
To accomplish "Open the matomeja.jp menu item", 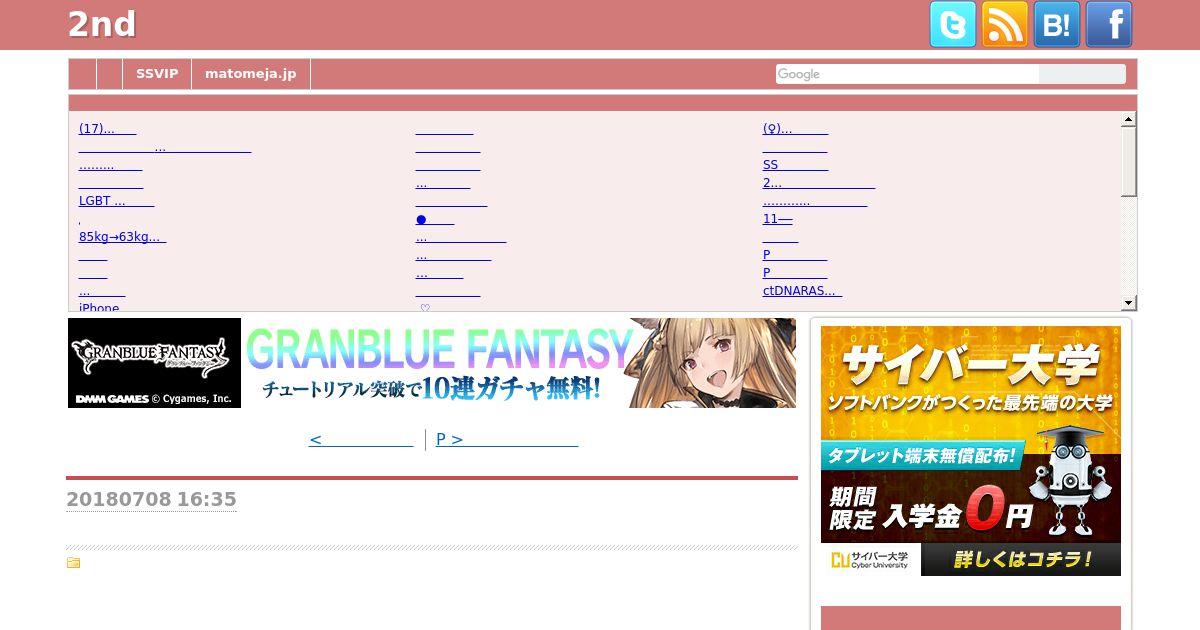I will tap(251, 74).
